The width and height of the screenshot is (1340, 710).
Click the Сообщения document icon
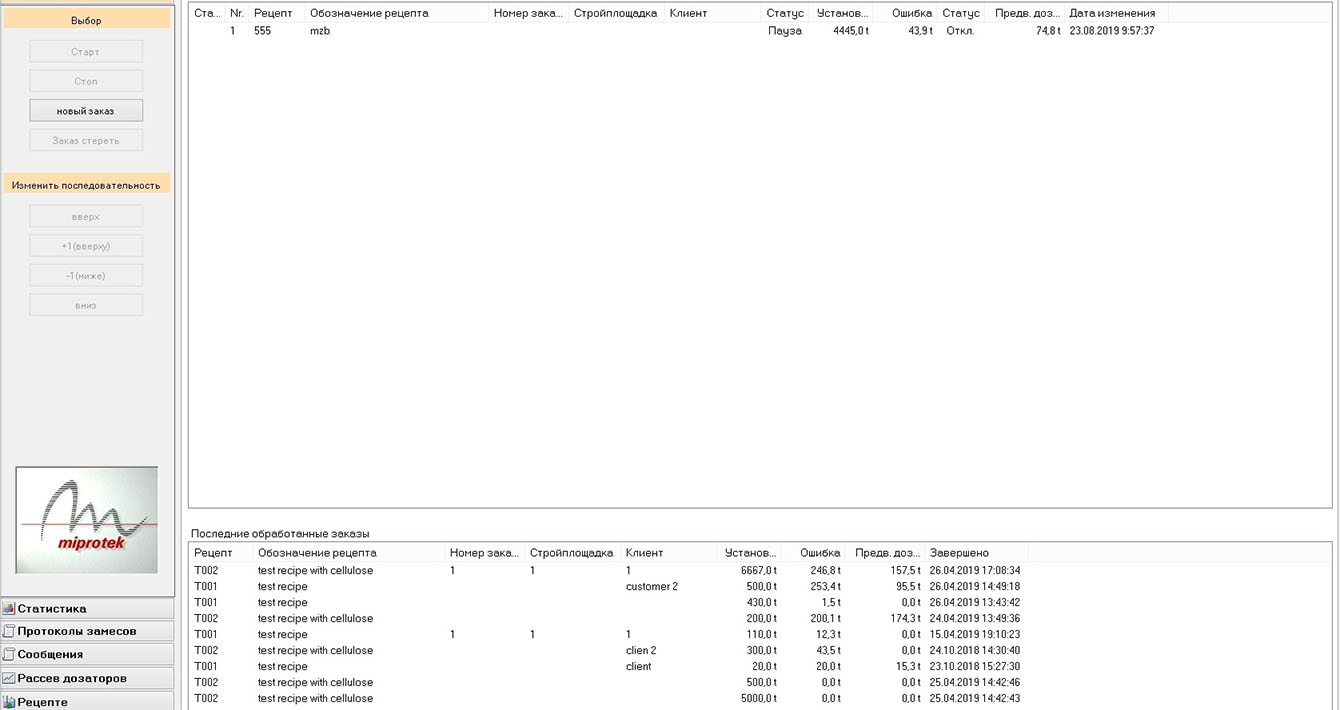(x=9, y=655)
